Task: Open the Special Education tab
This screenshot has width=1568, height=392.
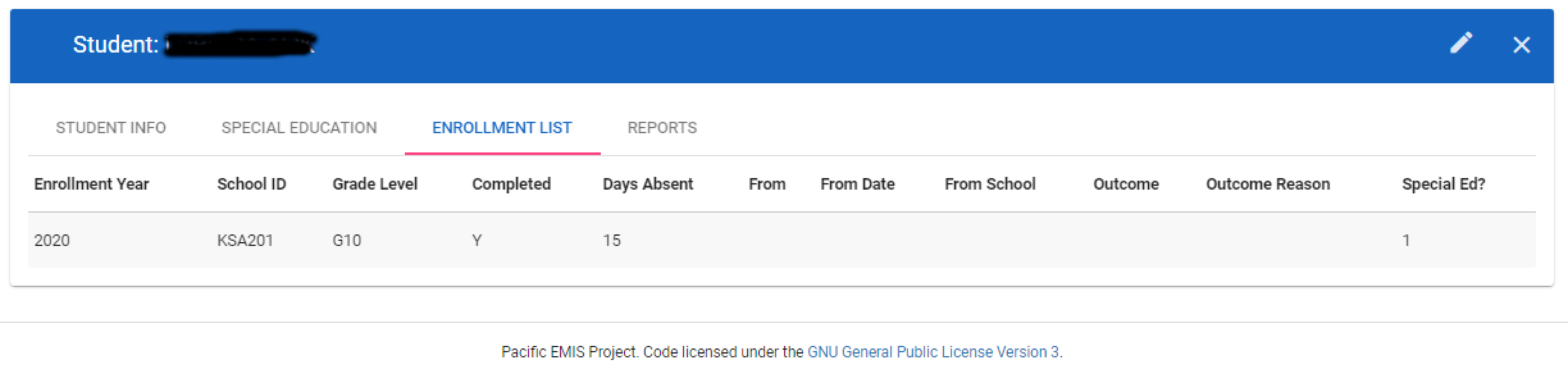Action: 299,128
